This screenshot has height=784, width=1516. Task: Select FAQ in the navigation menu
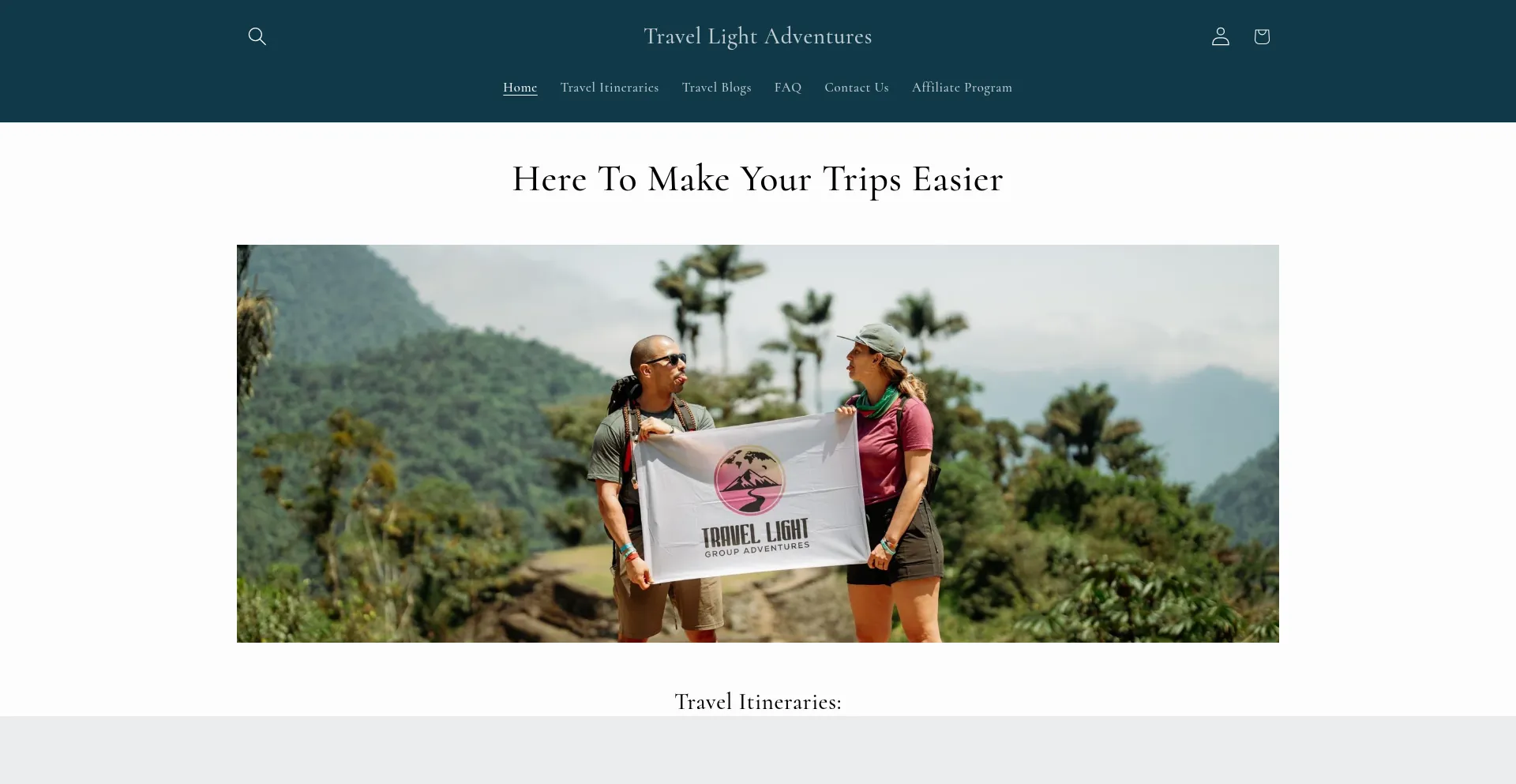[x=787, y=88]
